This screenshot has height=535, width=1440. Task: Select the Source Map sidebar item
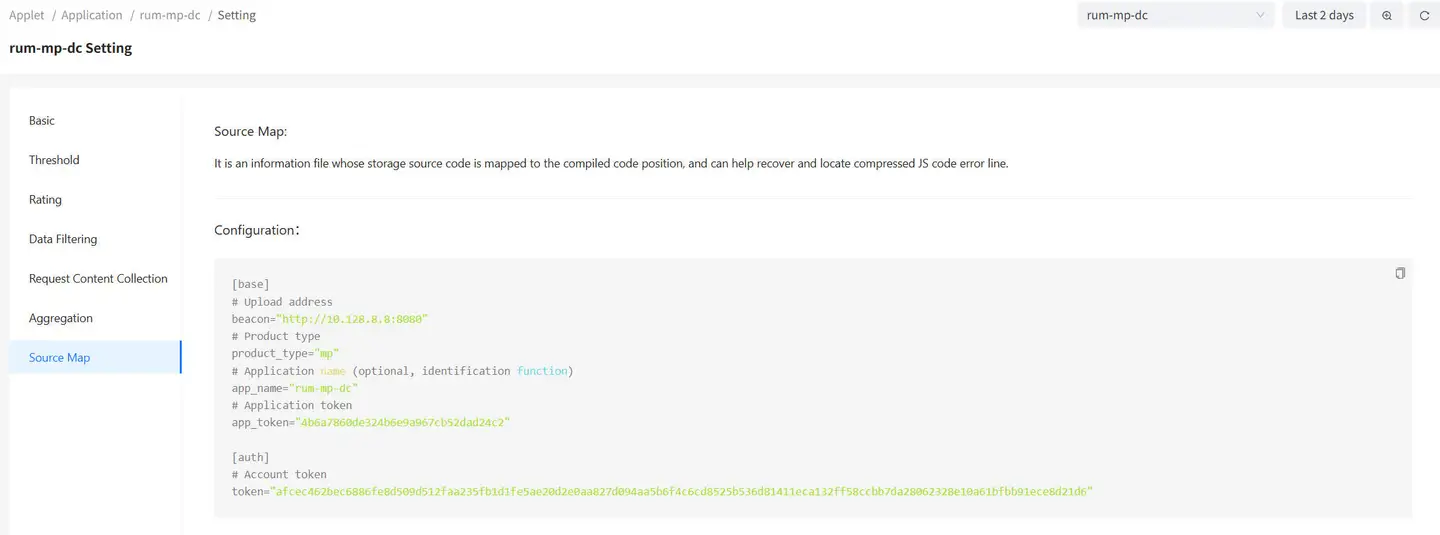coord(59,358)
